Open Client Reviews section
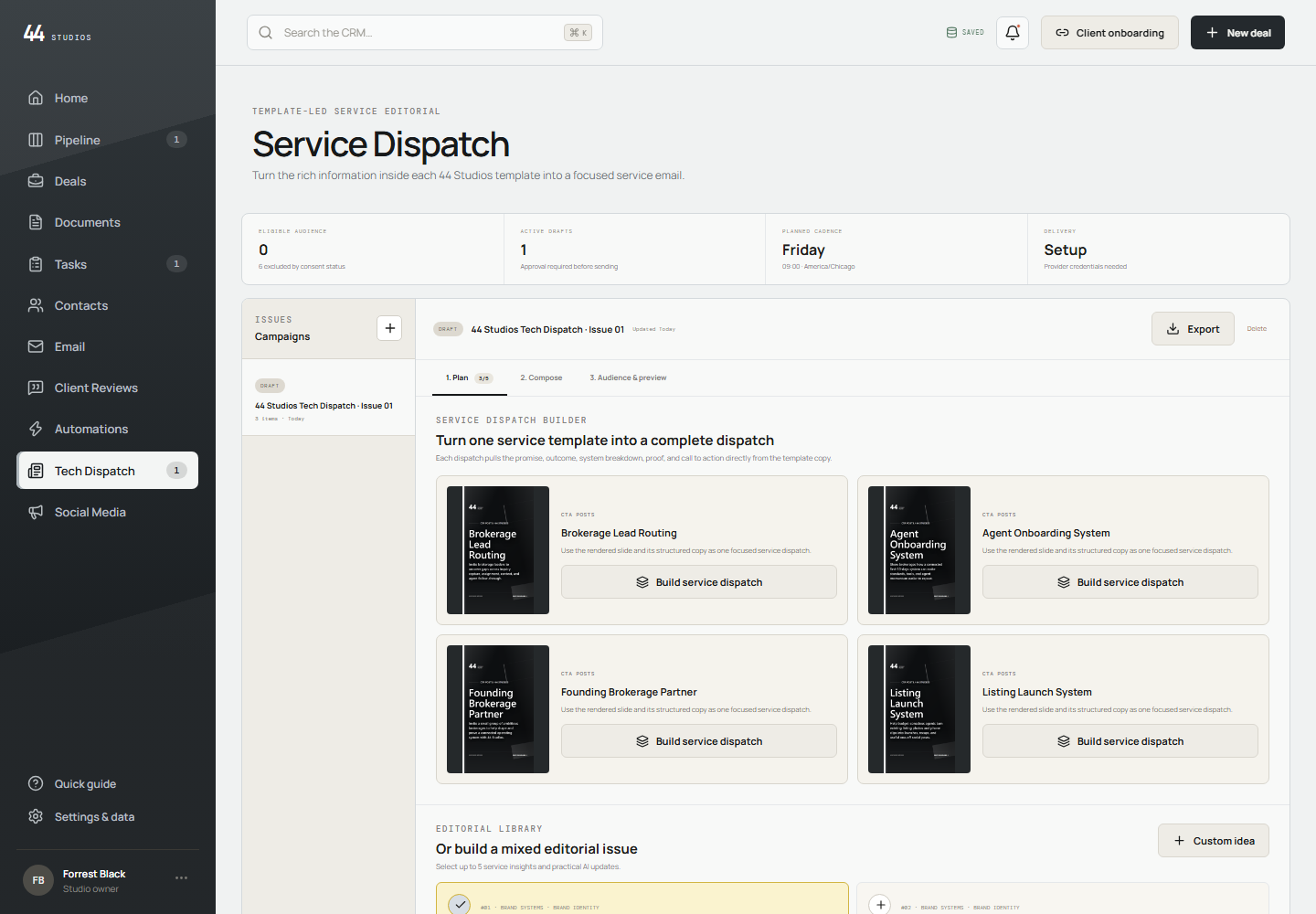1316x914 pixels. [x=107, y=388]
